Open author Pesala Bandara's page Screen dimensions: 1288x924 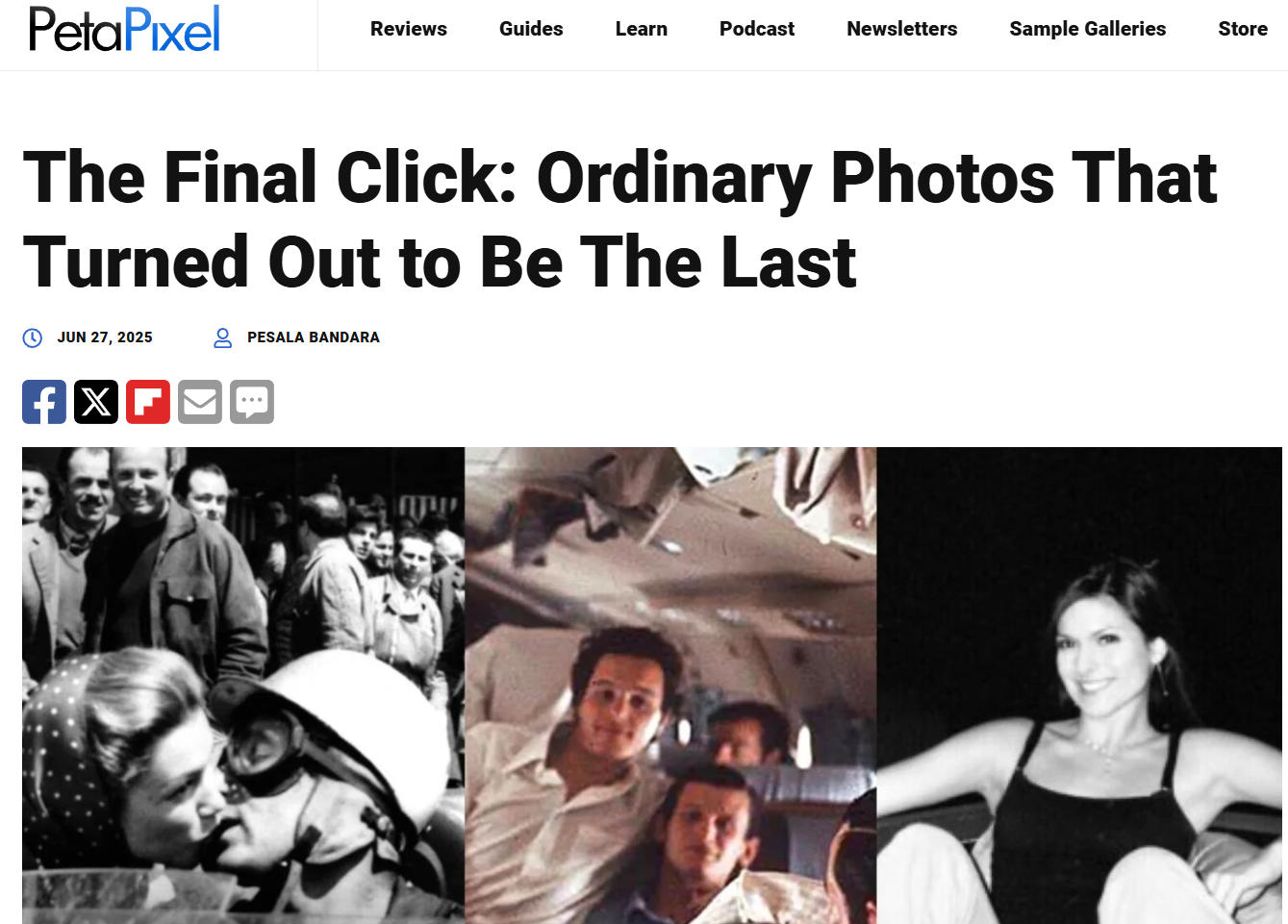point(314,337)
